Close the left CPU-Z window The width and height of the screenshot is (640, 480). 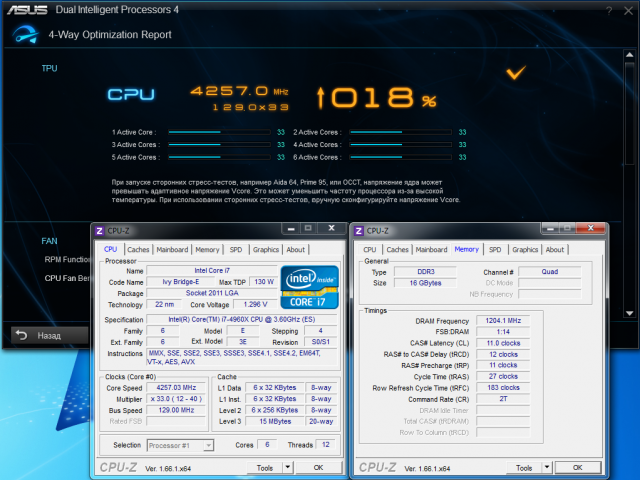[x=331, y=229]
